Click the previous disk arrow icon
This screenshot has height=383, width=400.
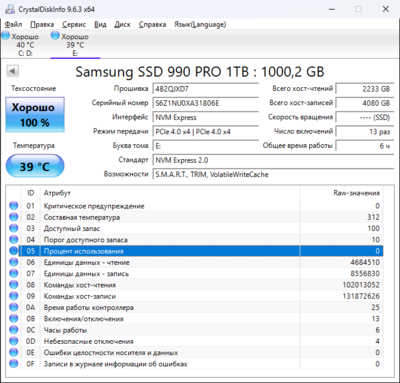(13, 71)
